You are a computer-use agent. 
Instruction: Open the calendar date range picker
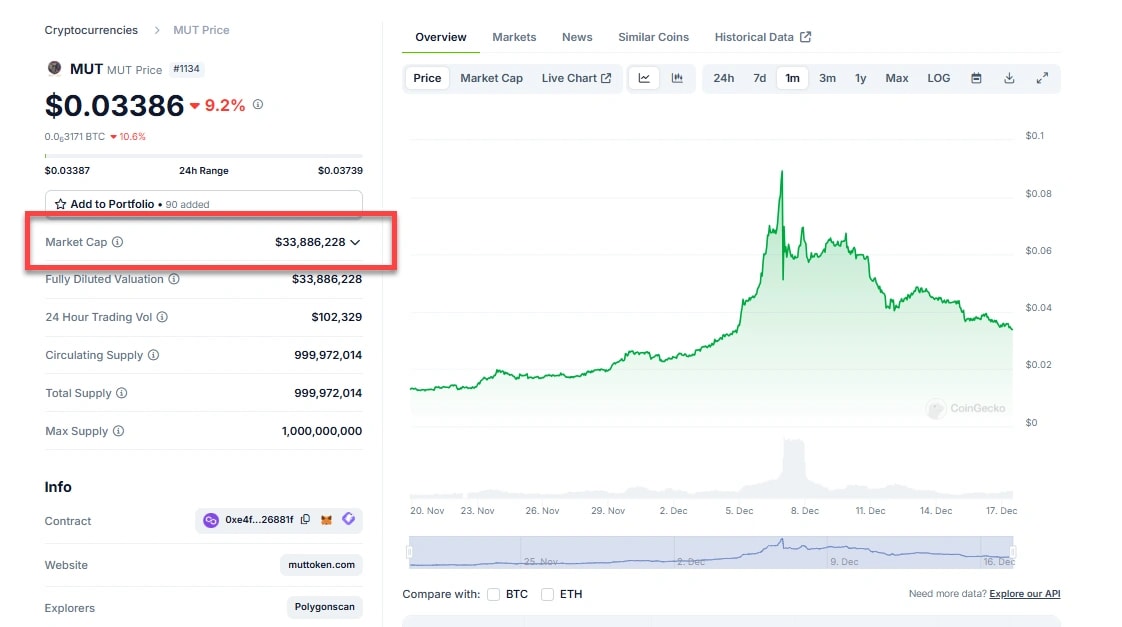(x=976, y=78)
